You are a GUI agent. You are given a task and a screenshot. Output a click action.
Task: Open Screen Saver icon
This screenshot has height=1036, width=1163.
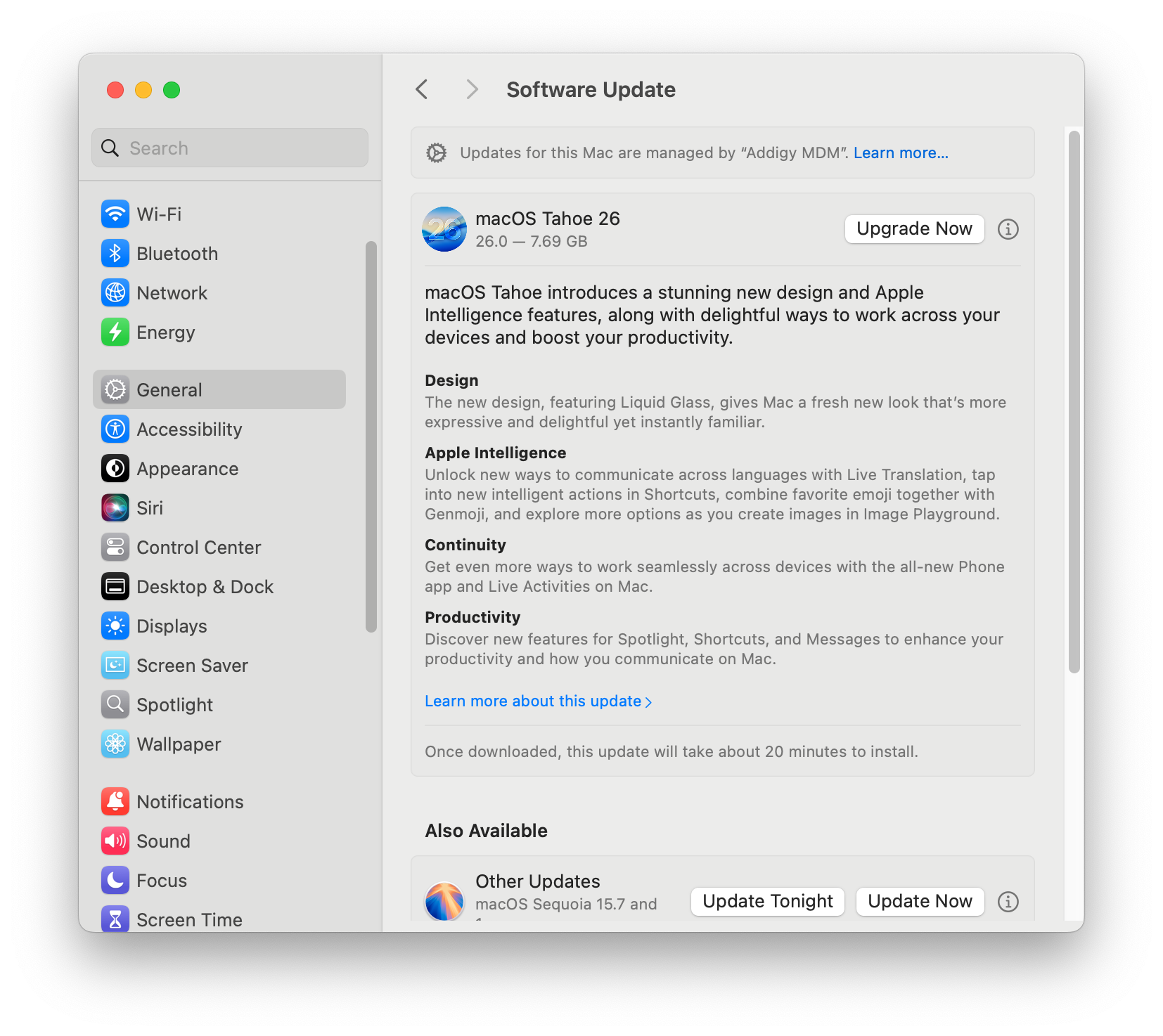pyautogui.click(x=115, y=666)
